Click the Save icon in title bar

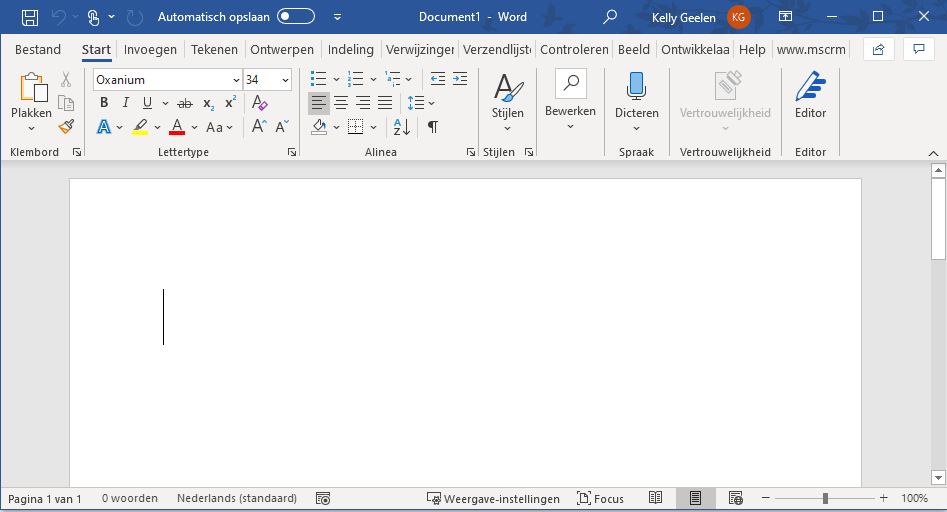(30, 17)
